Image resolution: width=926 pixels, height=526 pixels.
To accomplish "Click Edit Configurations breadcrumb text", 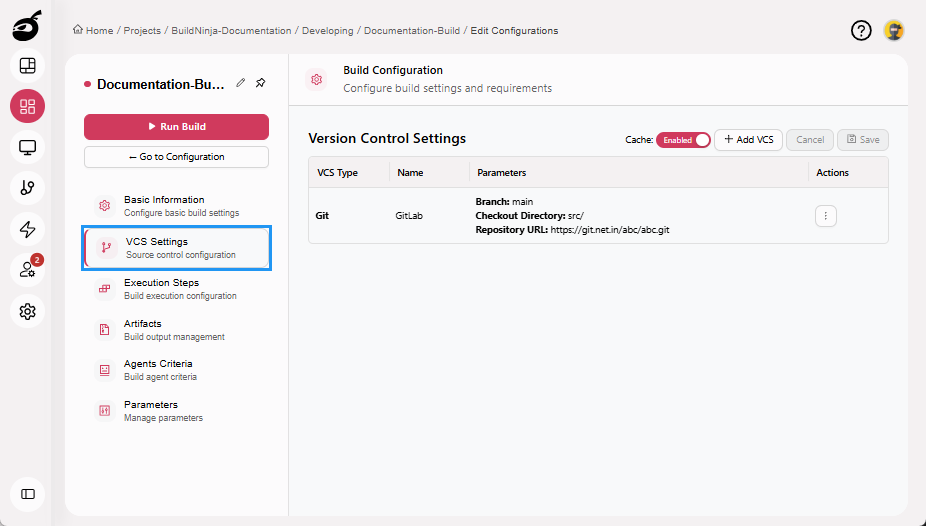I will click(x=514, y=31).
